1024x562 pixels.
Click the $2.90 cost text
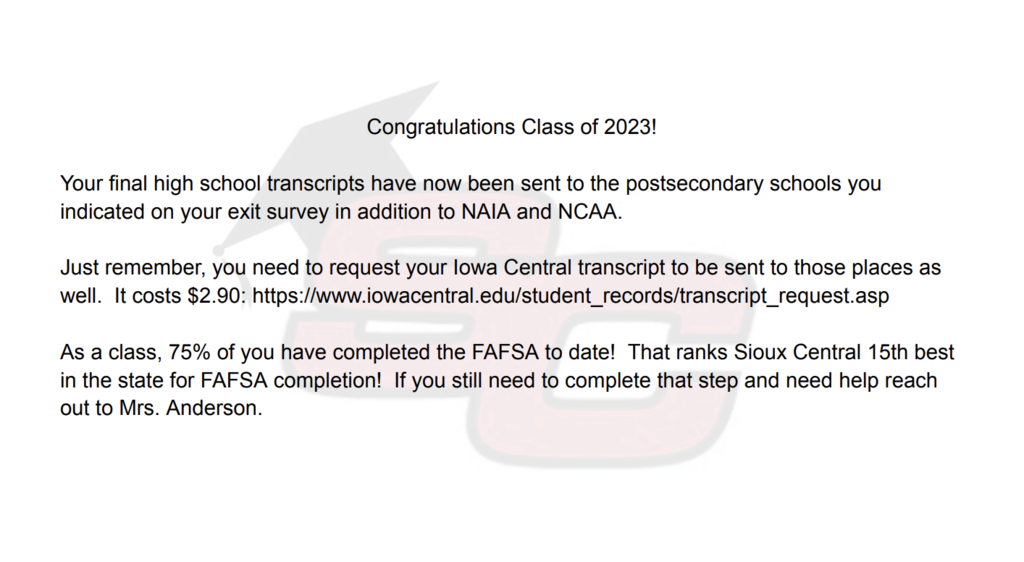[x=216, y=296]
